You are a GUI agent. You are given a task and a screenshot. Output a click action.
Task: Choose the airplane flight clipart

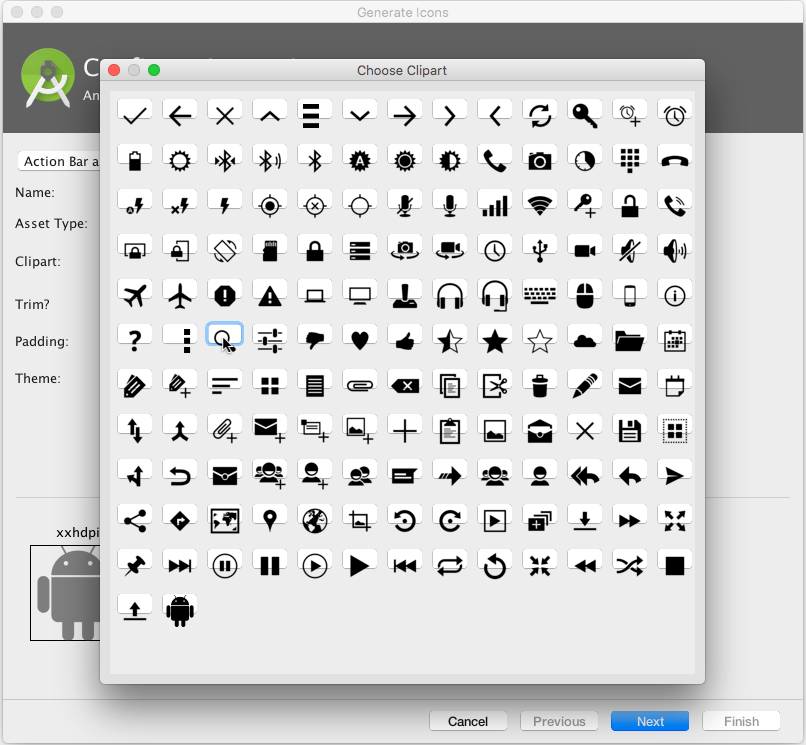[x=179, y=294]
